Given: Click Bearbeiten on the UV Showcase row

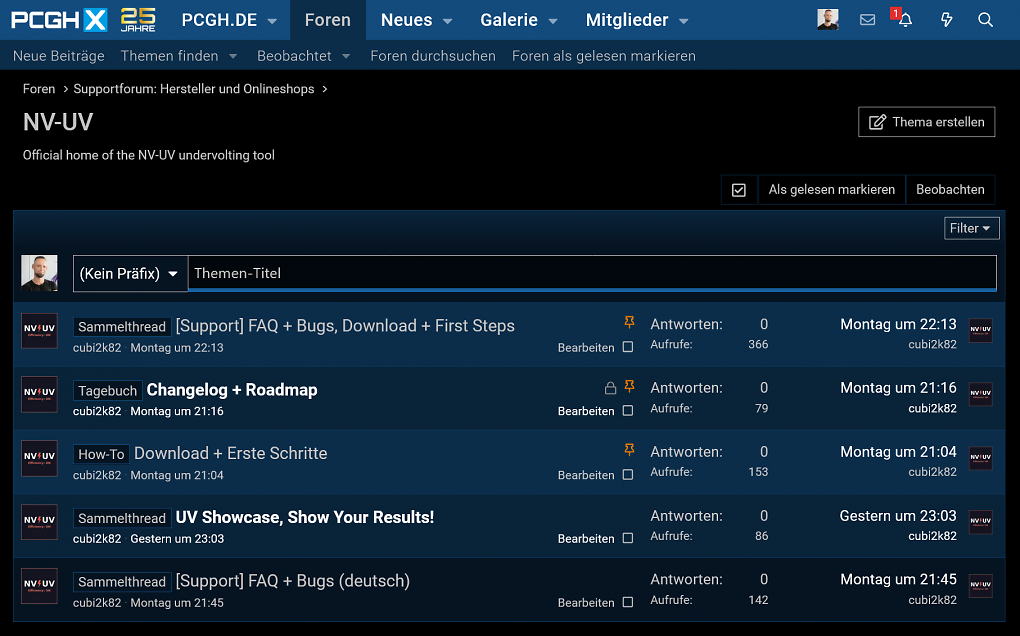Looking at the screenshot, I should (x=585, y=538).
